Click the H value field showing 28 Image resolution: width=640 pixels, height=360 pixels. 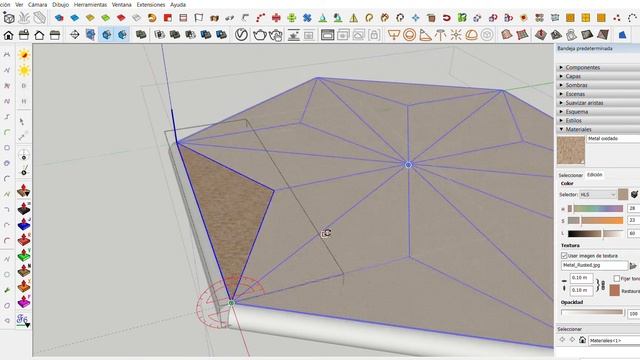(x=633, y=208)
